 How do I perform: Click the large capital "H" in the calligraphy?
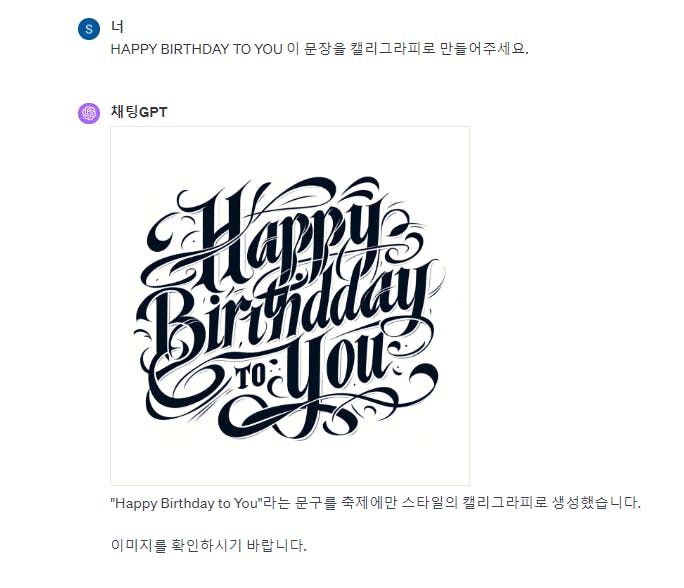(x=222, y=232)
